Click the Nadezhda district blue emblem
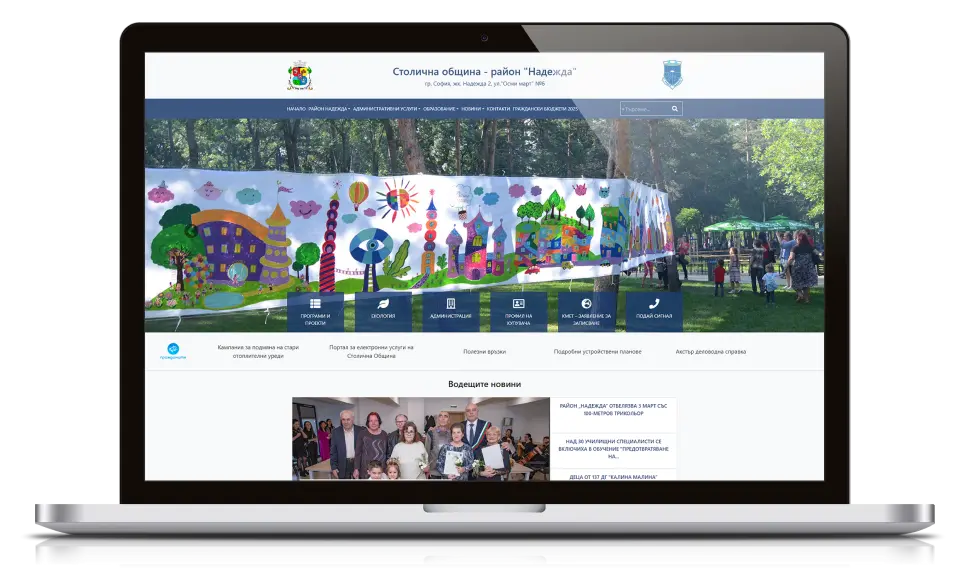964x569 pixels. point(672,75)
